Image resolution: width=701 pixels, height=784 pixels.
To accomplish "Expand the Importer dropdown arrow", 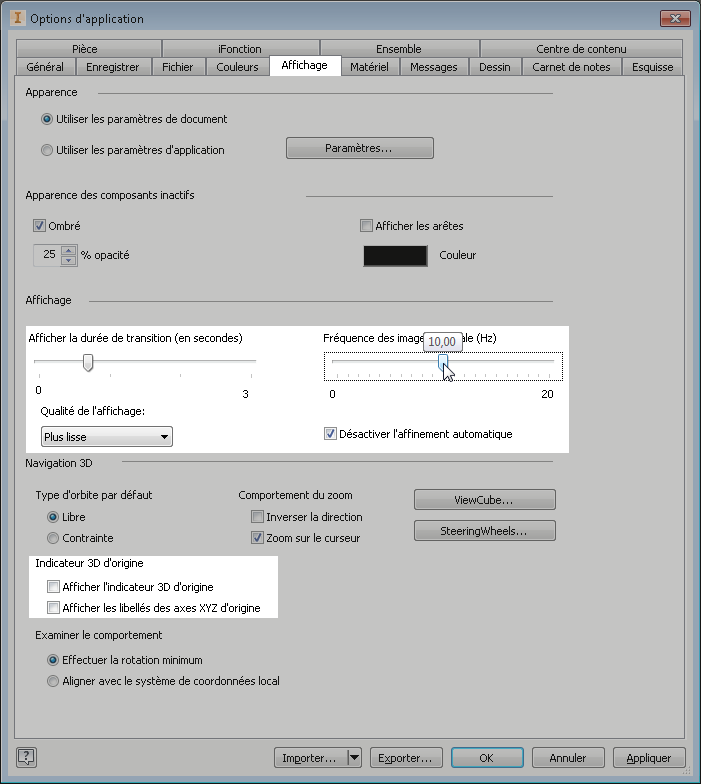I will click(x=354, y=758).
